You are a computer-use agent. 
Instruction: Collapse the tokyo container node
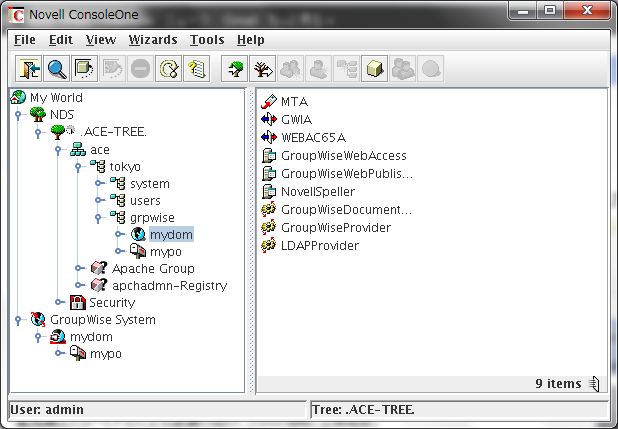coord(78,167)
